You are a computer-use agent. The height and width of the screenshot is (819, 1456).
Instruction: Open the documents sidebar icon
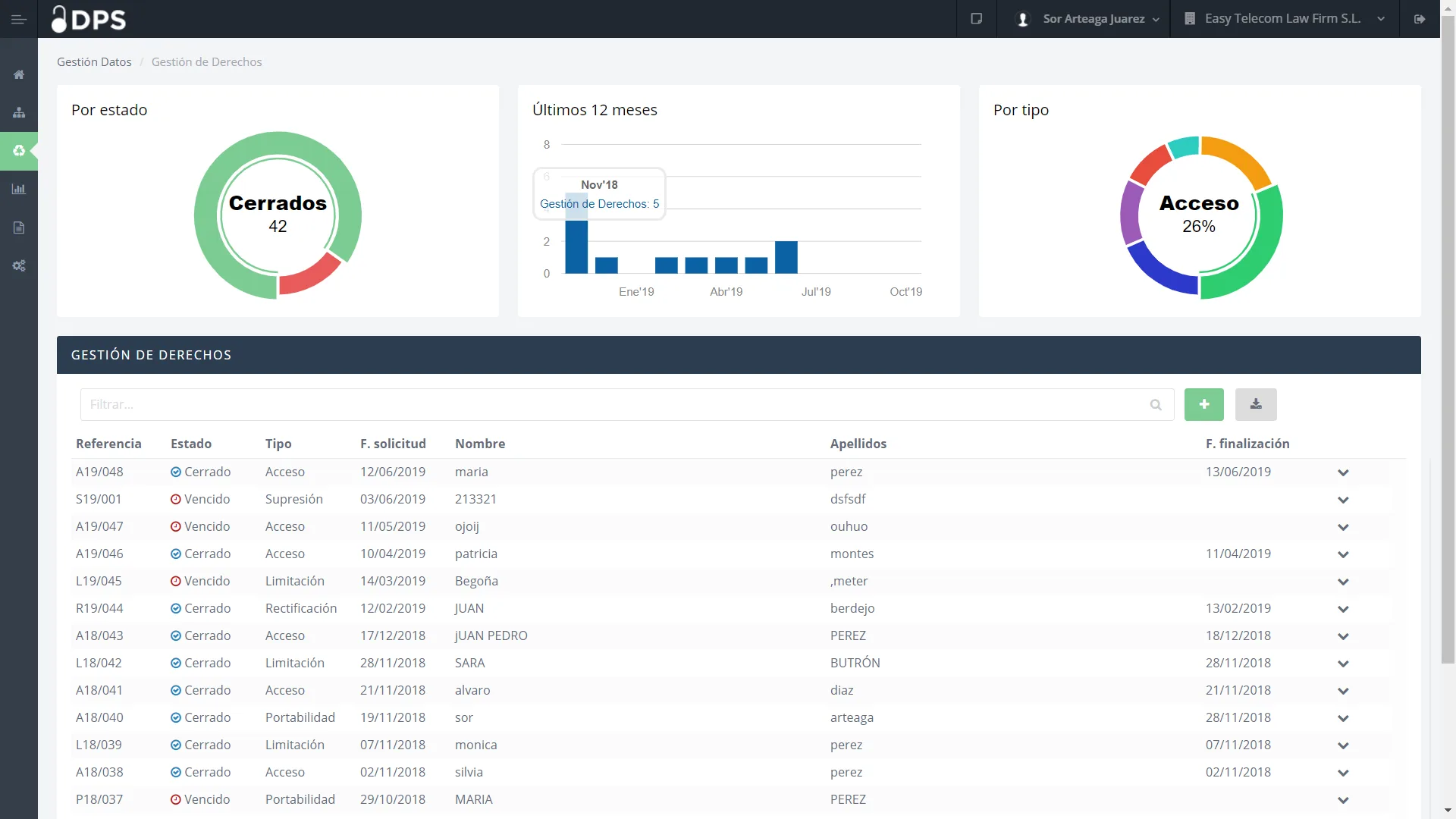pos(19,227)
